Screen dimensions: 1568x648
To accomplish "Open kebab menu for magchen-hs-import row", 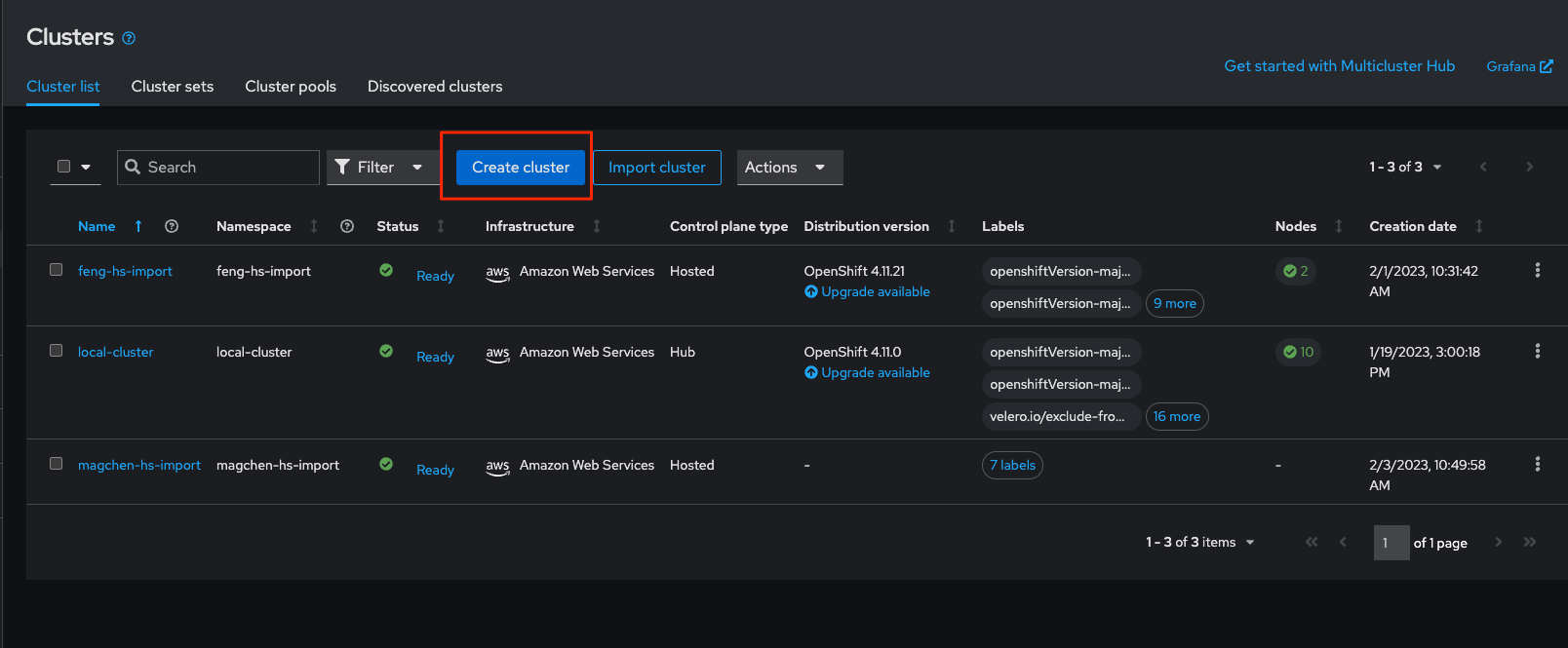I will (1537, 465).
